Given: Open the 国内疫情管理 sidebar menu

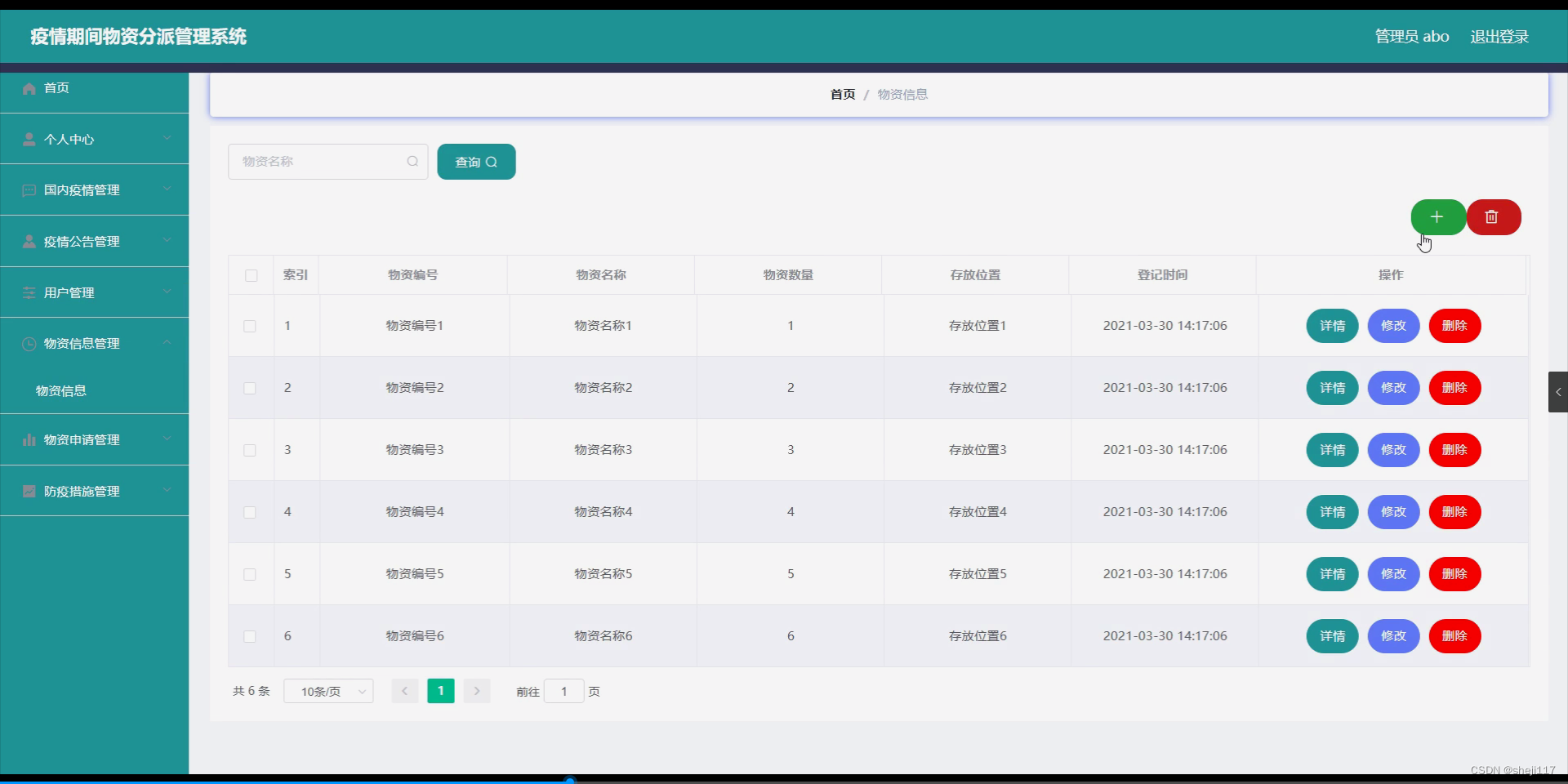Looking at the screenshot, I should 95,190.
